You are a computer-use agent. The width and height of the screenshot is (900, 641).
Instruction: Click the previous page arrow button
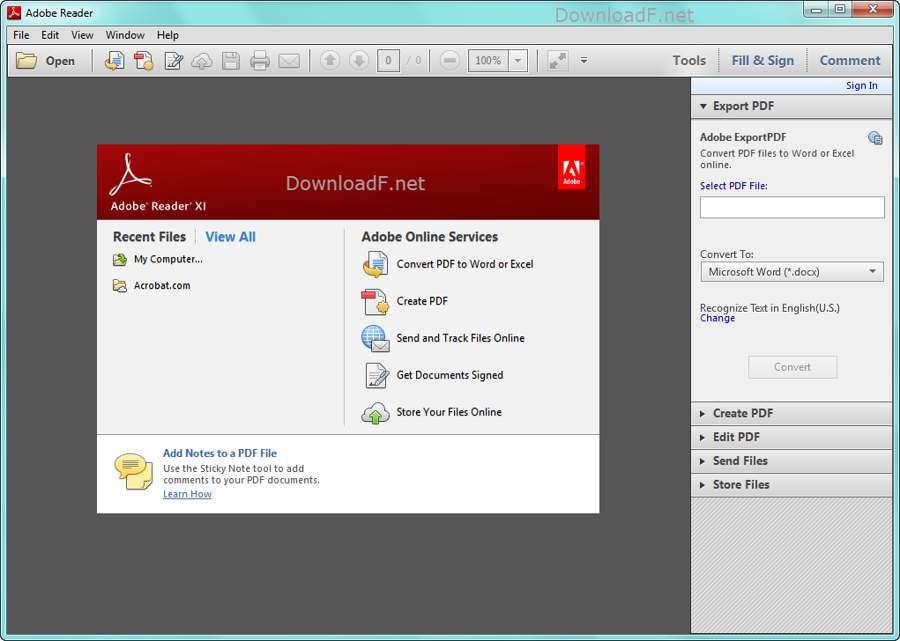[330, 60]
